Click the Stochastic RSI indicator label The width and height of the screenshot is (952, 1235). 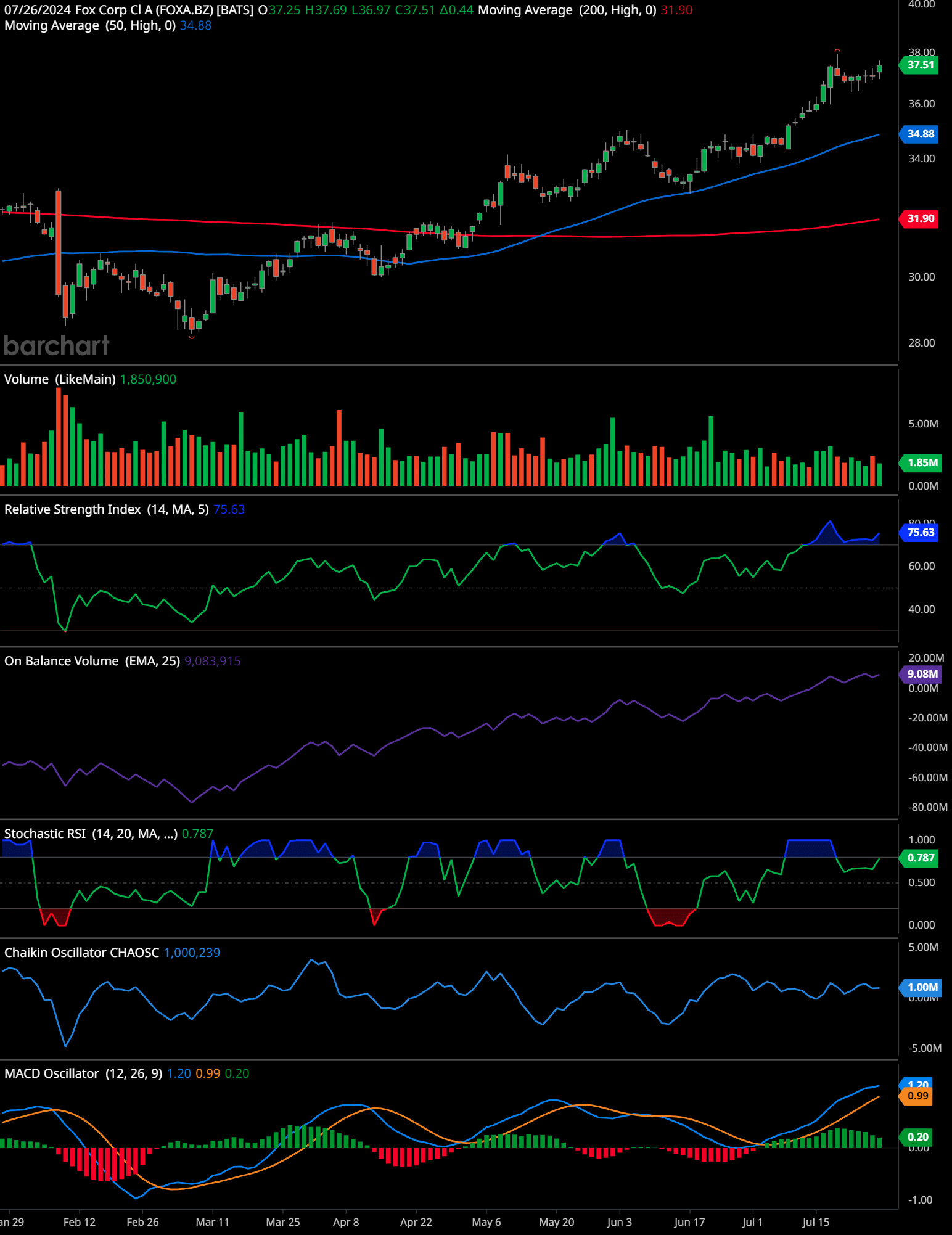point(91,834)
